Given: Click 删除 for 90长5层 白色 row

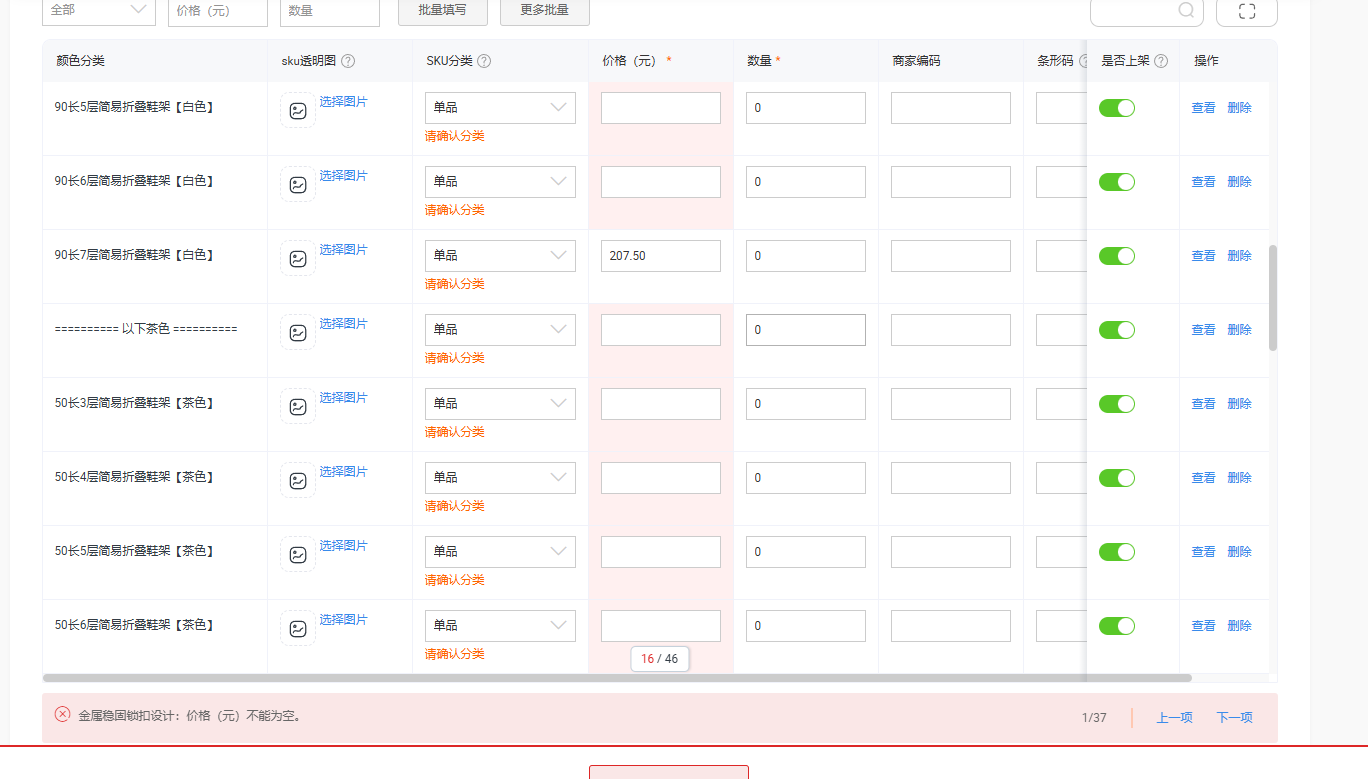Looking at the screenshot, I should point(1239,108).
